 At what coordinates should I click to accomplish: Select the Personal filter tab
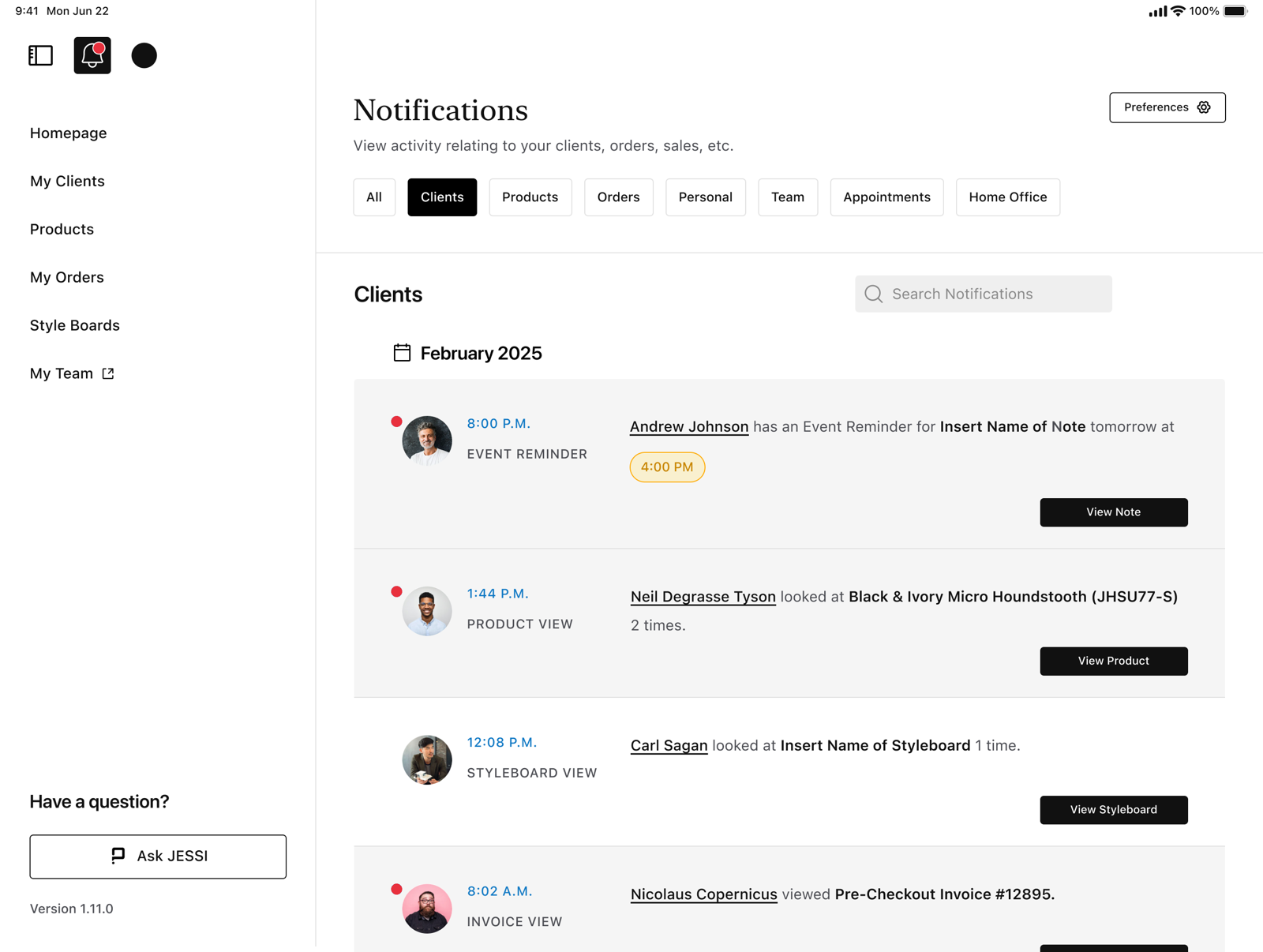pyautogui.click(x=706, y=197)
